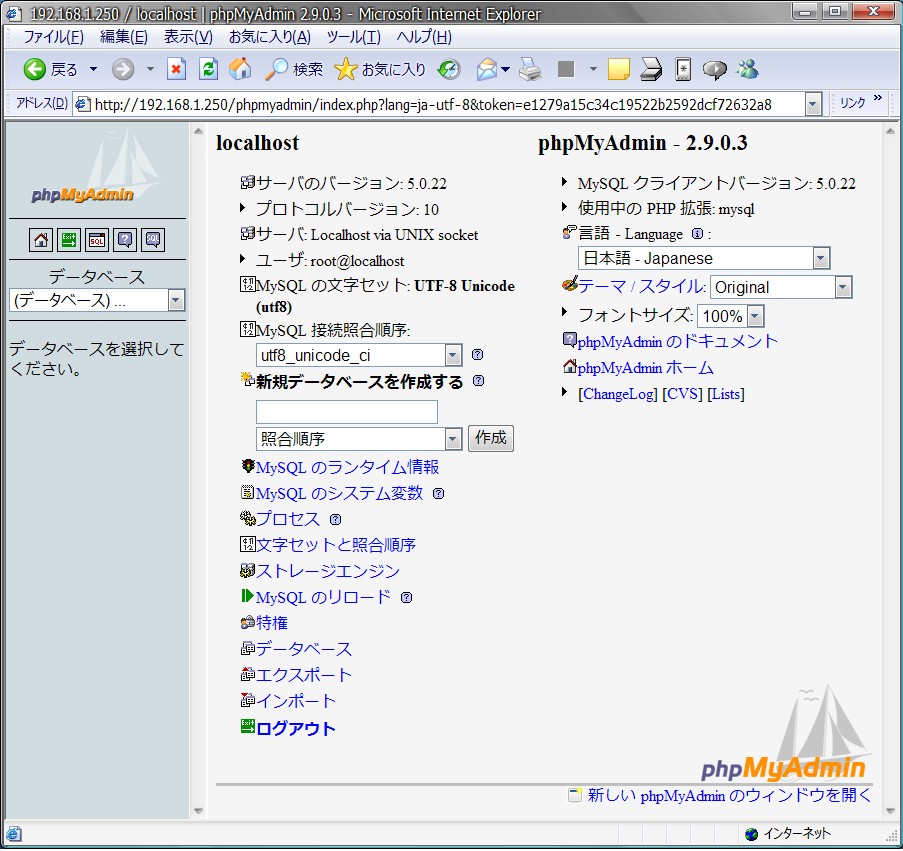This screenshot has height=851, width=903.
Task: Open the 表示(V) menu
Action: [188, 37]
